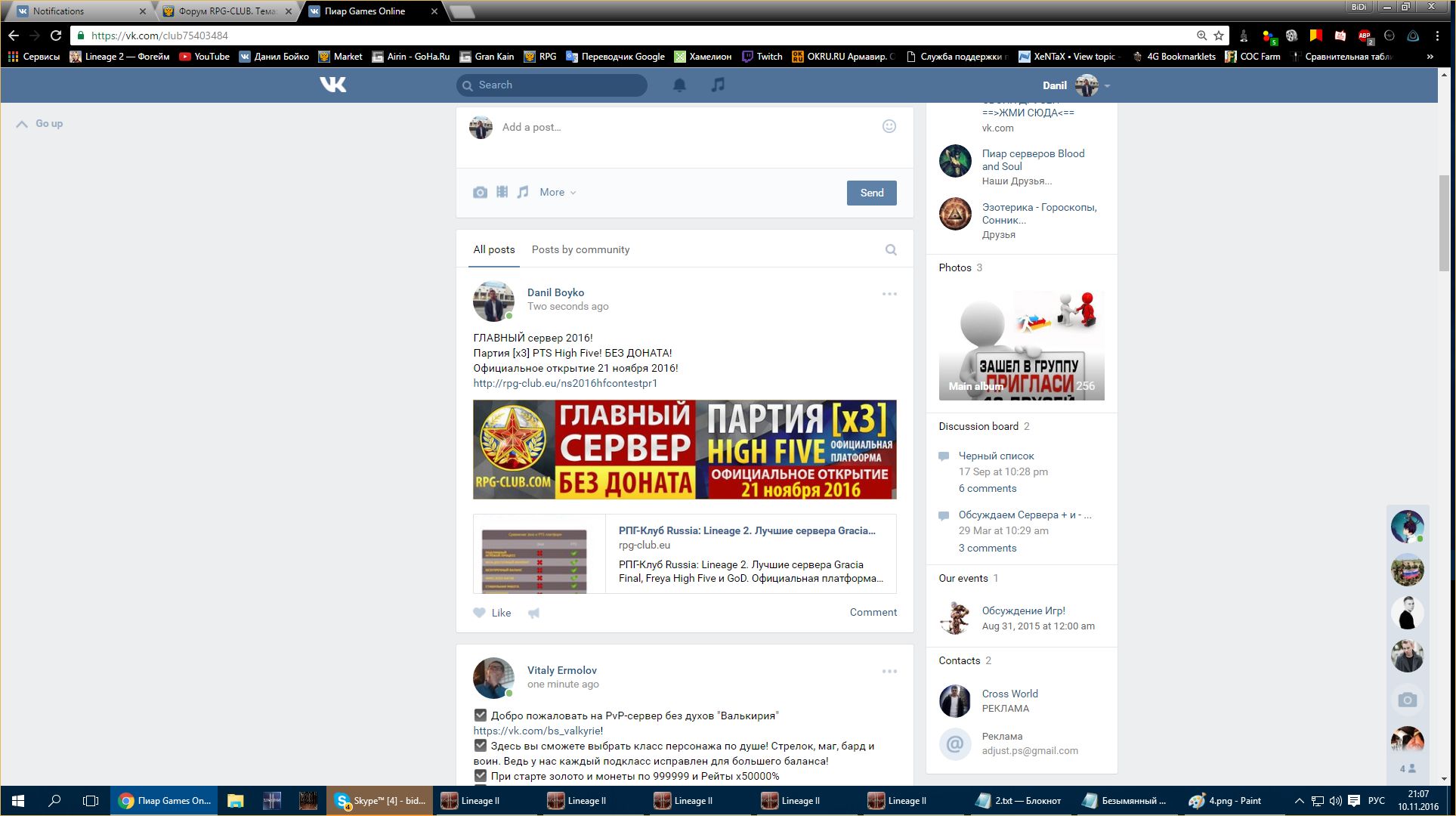Screen dimensions: 1456x816
Task: Bookmark this page star icon
Action: (1219, 36)
